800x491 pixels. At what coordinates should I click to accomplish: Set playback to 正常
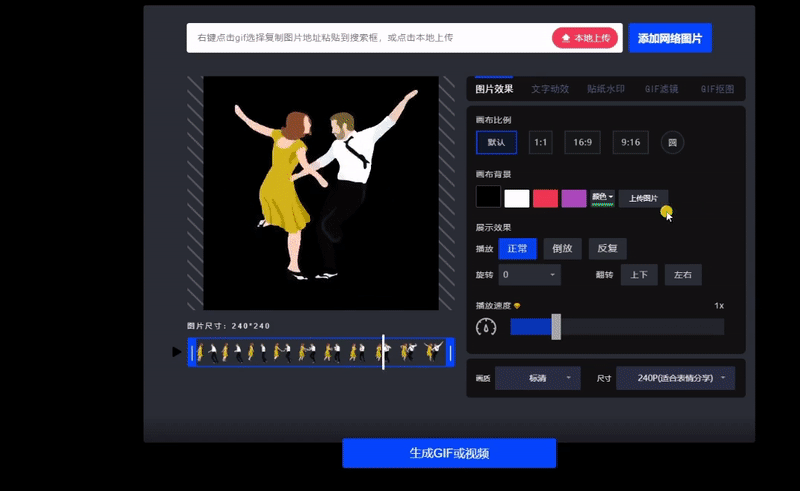coord(517,249)
